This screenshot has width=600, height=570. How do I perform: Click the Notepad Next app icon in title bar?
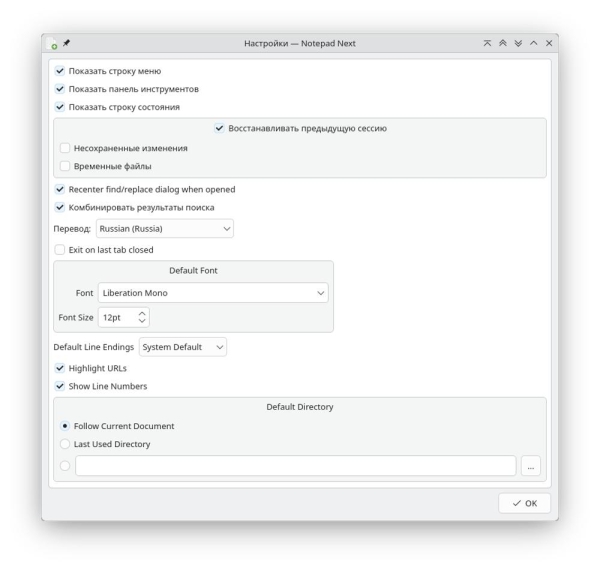pos(52,43)
